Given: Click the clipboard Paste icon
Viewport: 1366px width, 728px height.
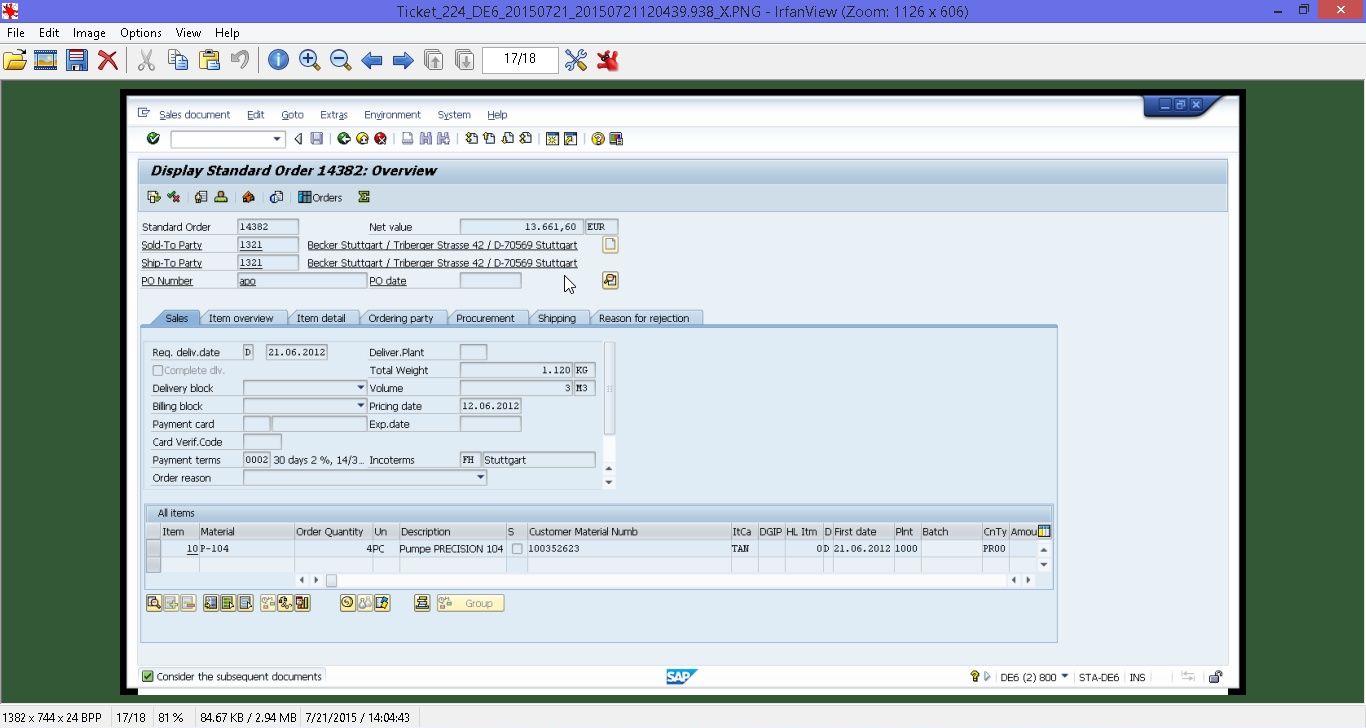Looking at the screenshot, I should (x=209, y=60).
